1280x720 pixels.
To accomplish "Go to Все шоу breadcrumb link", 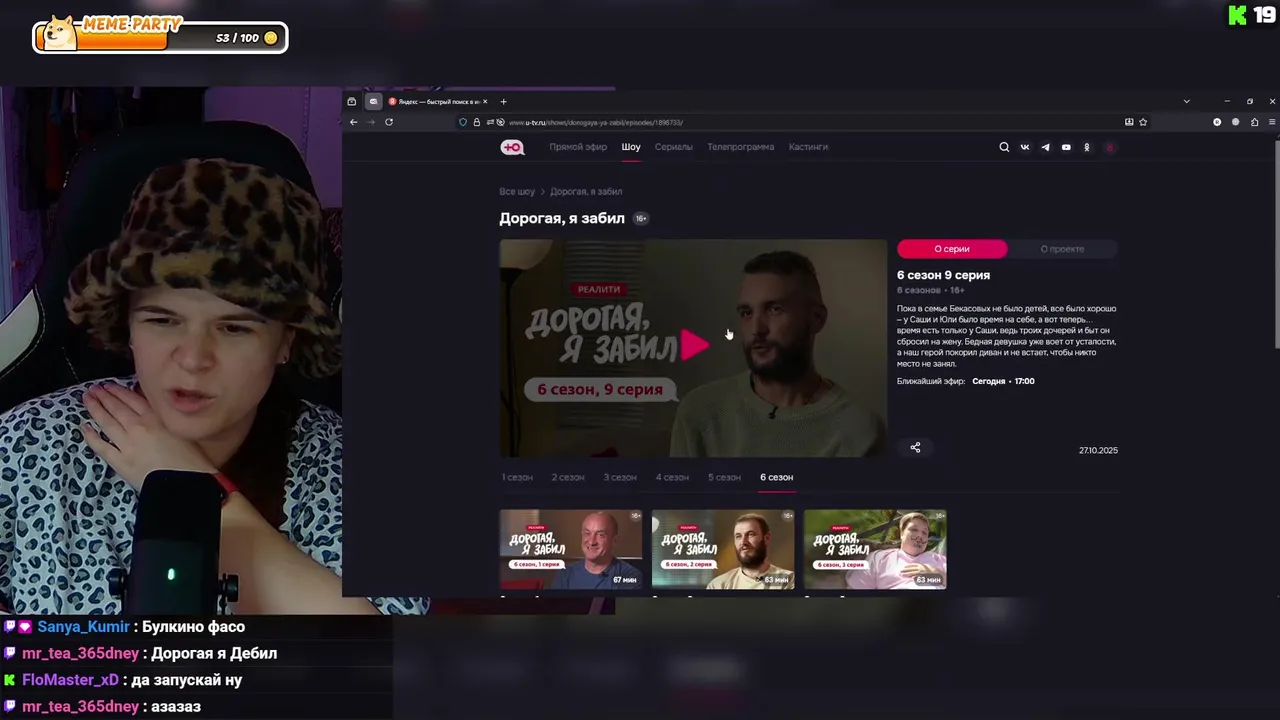I will [517, 191].
